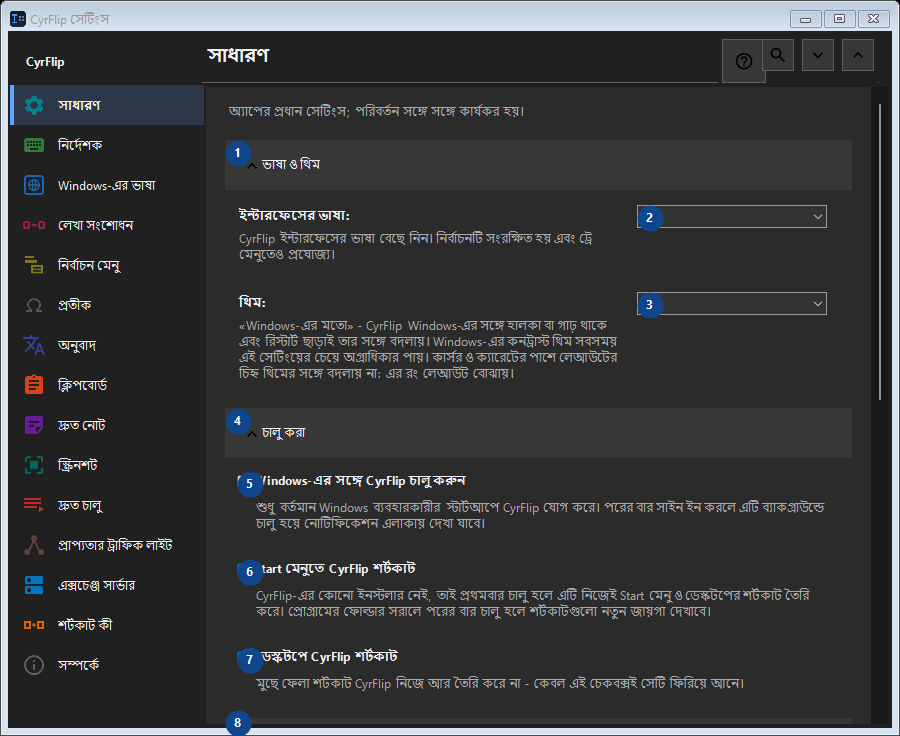
Task: Show the সম্পর্কে about page
Action: coord(107,665)
